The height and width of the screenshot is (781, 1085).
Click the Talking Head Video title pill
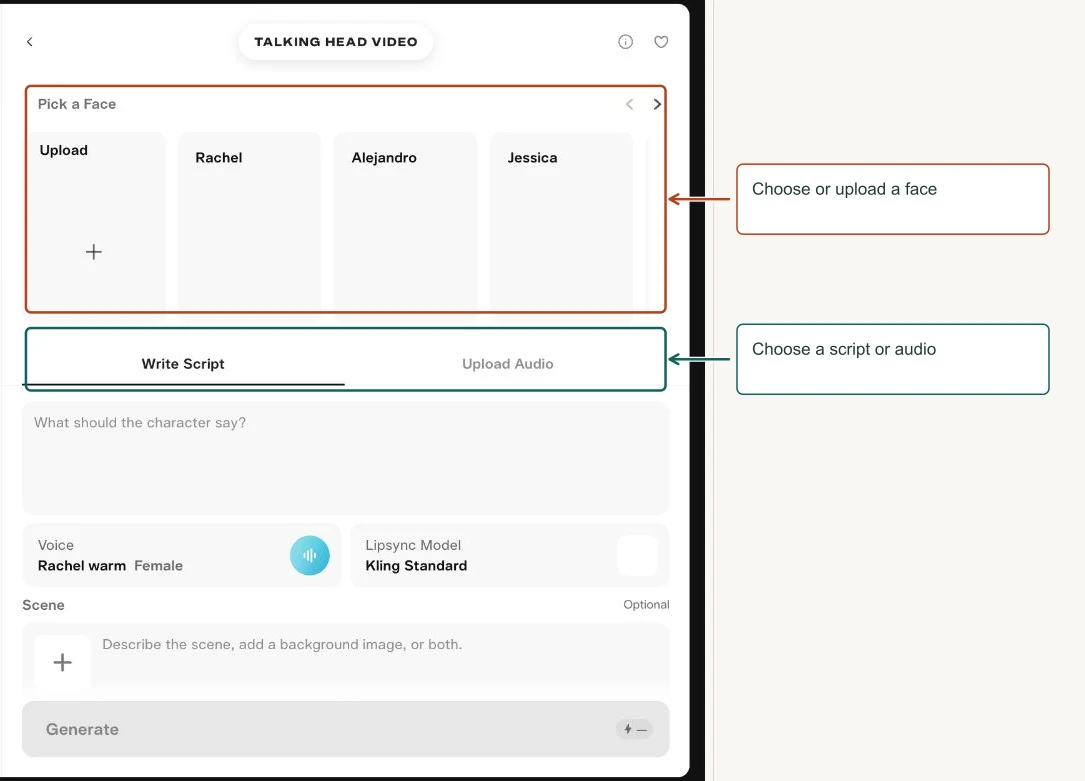click(336, 42)
